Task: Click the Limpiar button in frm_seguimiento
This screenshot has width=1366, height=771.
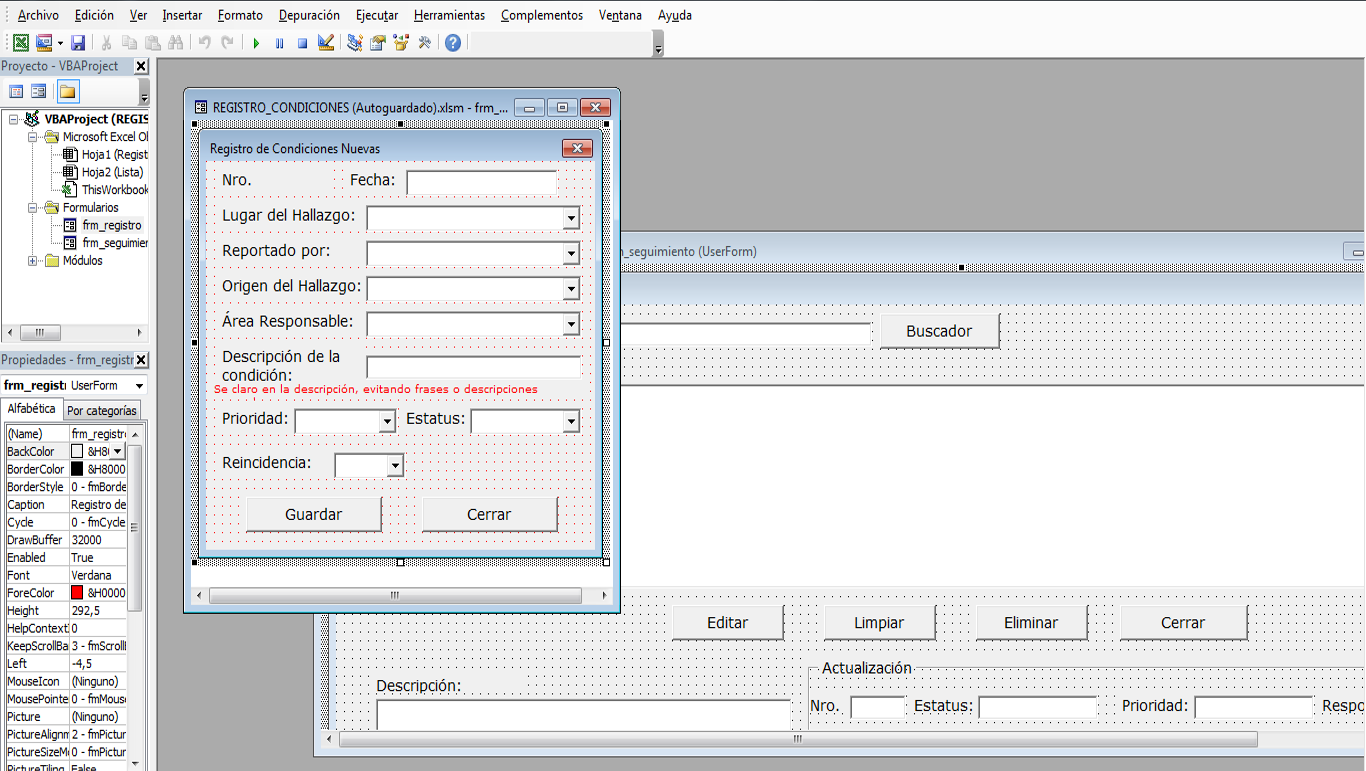Action: pyautogui.click(x=879, y=622)
